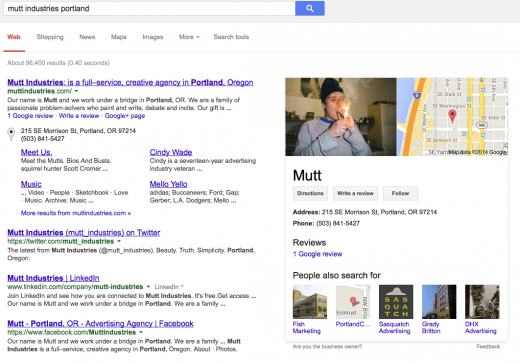Open the 'Mello Yello' sitelink

pyautogui.click(x=168, y=184)
